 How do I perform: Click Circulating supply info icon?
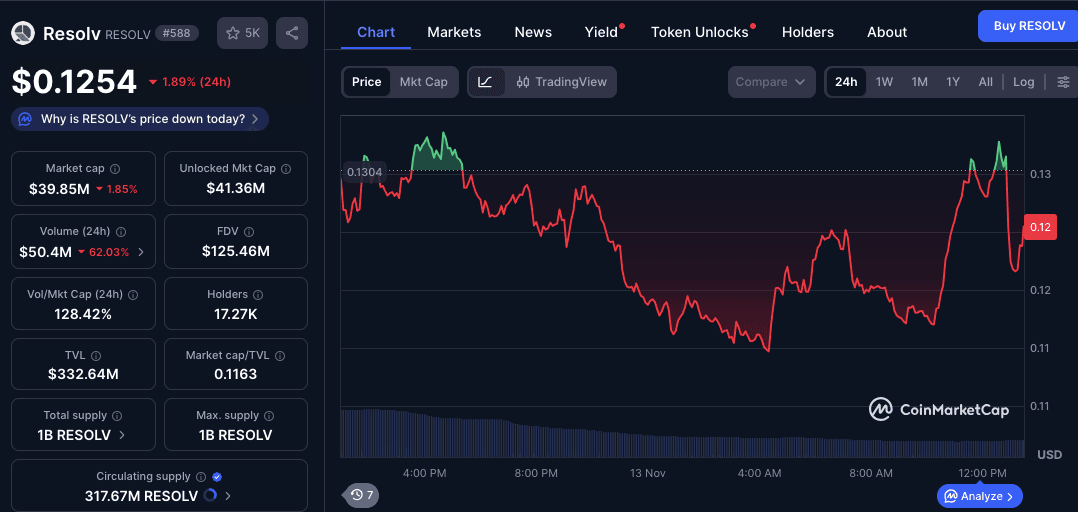click(201, 476)
